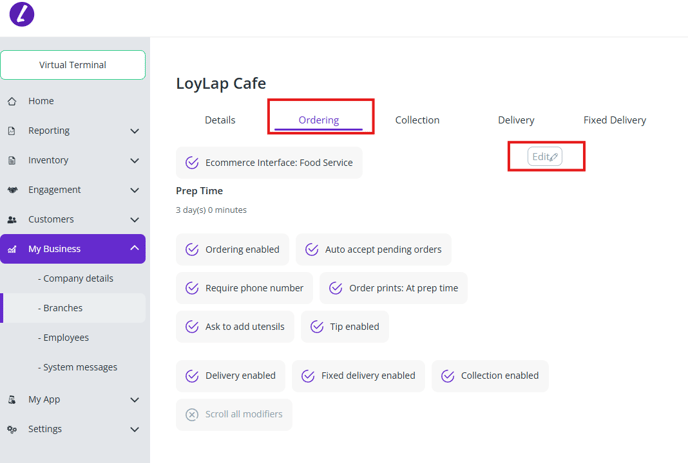Select Employees in My Business submenu

point(63,338)
